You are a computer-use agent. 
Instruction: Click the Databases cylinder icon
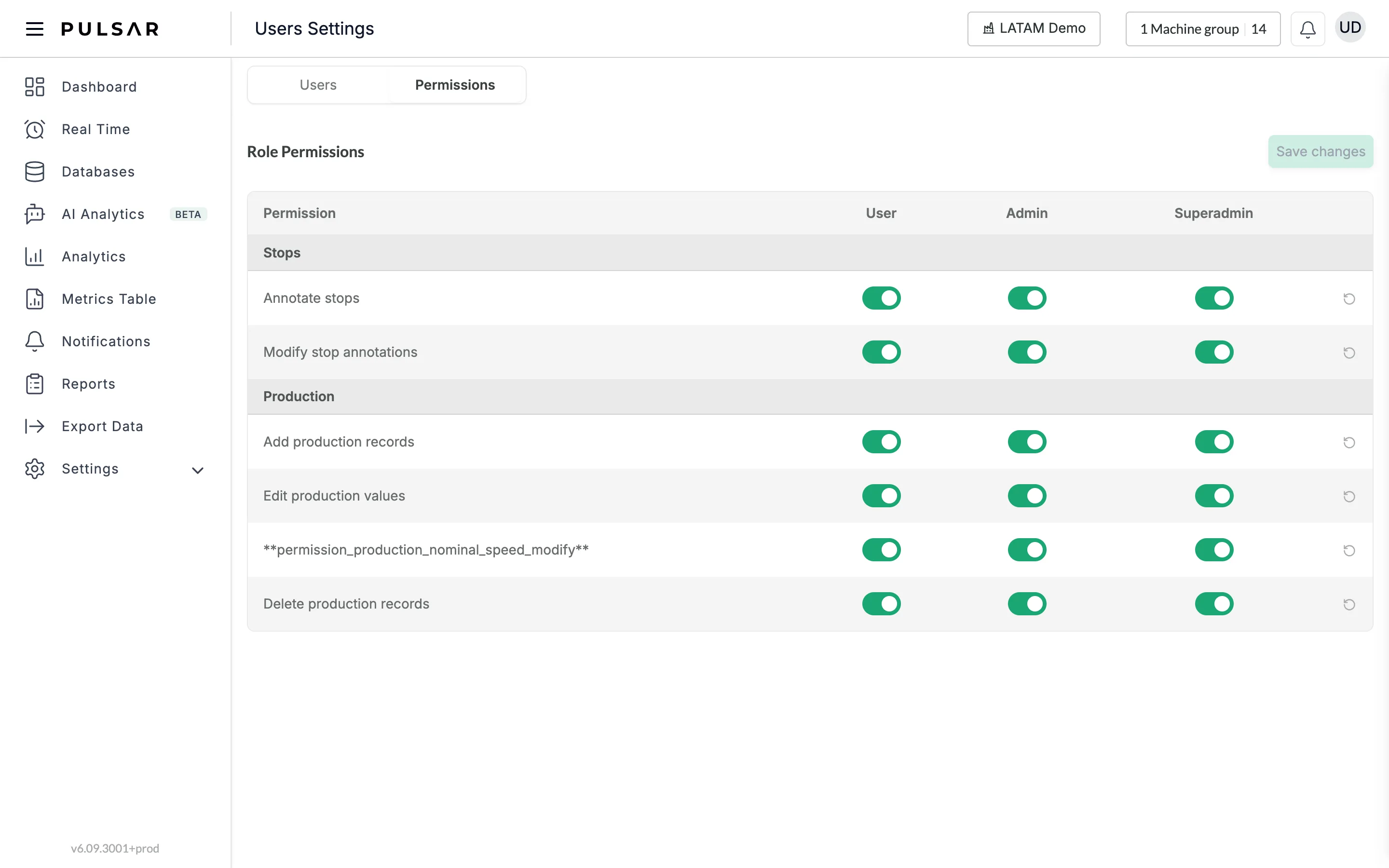pyautogui.click(x=34, y=172)
